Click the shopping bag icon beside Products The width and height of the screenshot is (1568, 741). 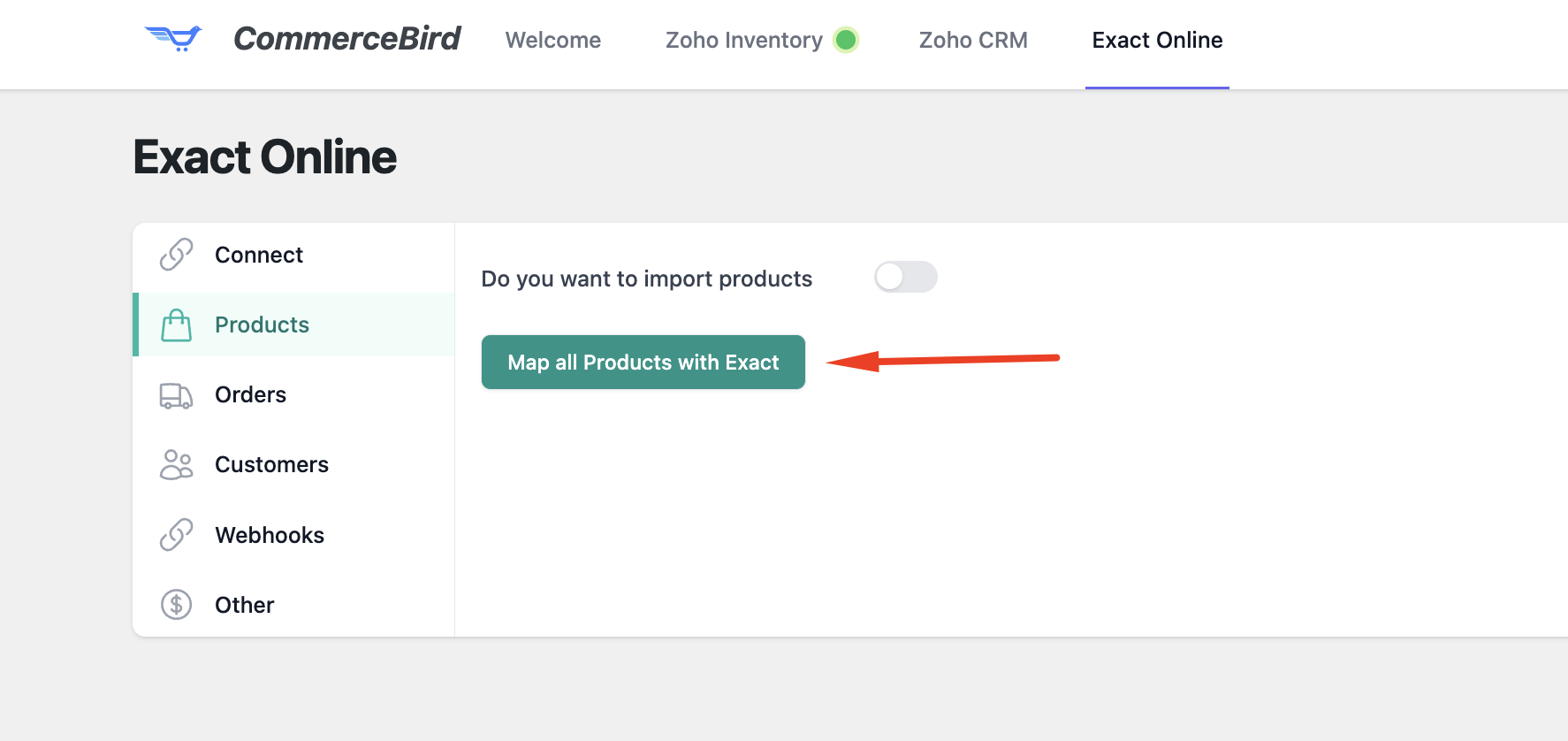[x=176, y=325]
